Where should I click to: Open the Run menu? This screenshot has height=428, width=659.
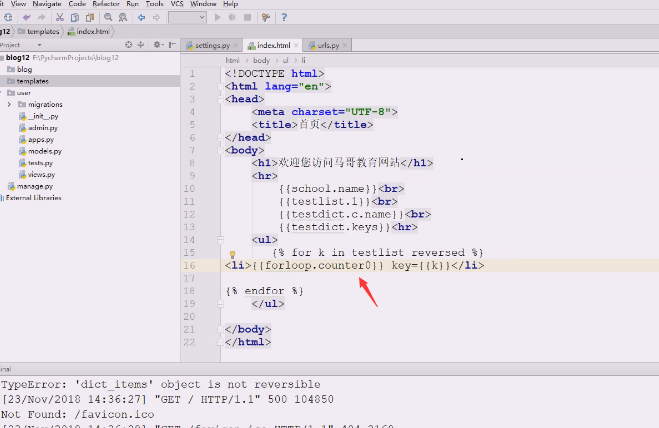pyautogui.click(x=132, y=4)
